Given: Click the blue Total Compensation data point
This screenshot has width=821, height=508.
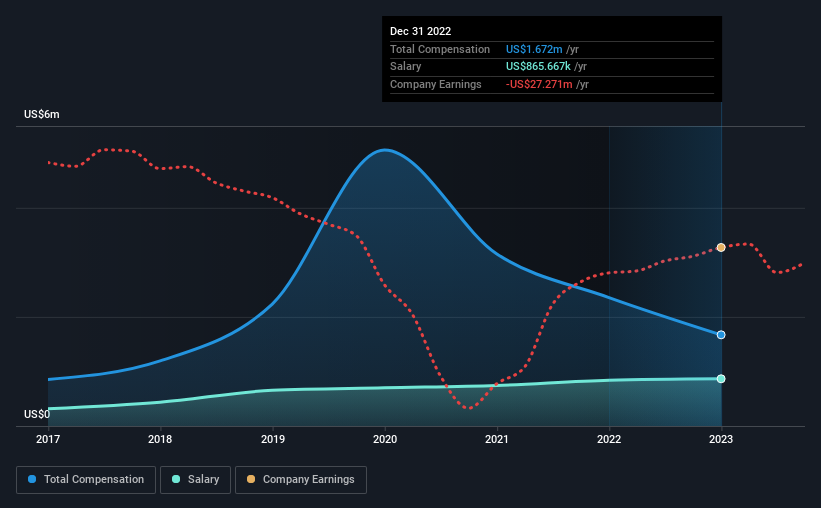Looking at the screenshot, I should 721,335.
